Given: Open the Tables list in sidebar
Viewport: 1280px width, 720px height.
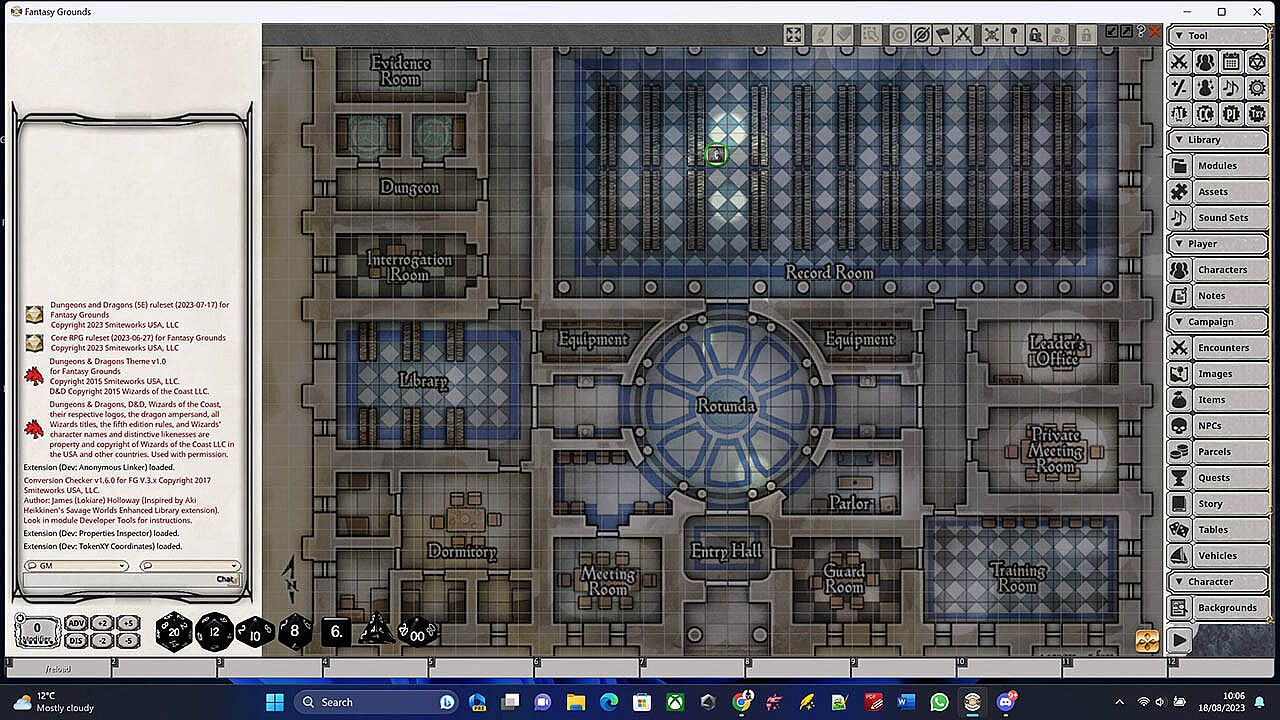Looking at the screenshot, I should pos(1218,530).
